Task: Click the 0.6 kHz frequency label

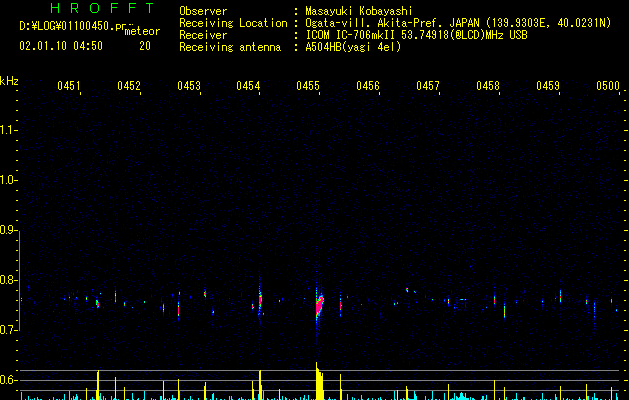Action: [x=9, y=380]
